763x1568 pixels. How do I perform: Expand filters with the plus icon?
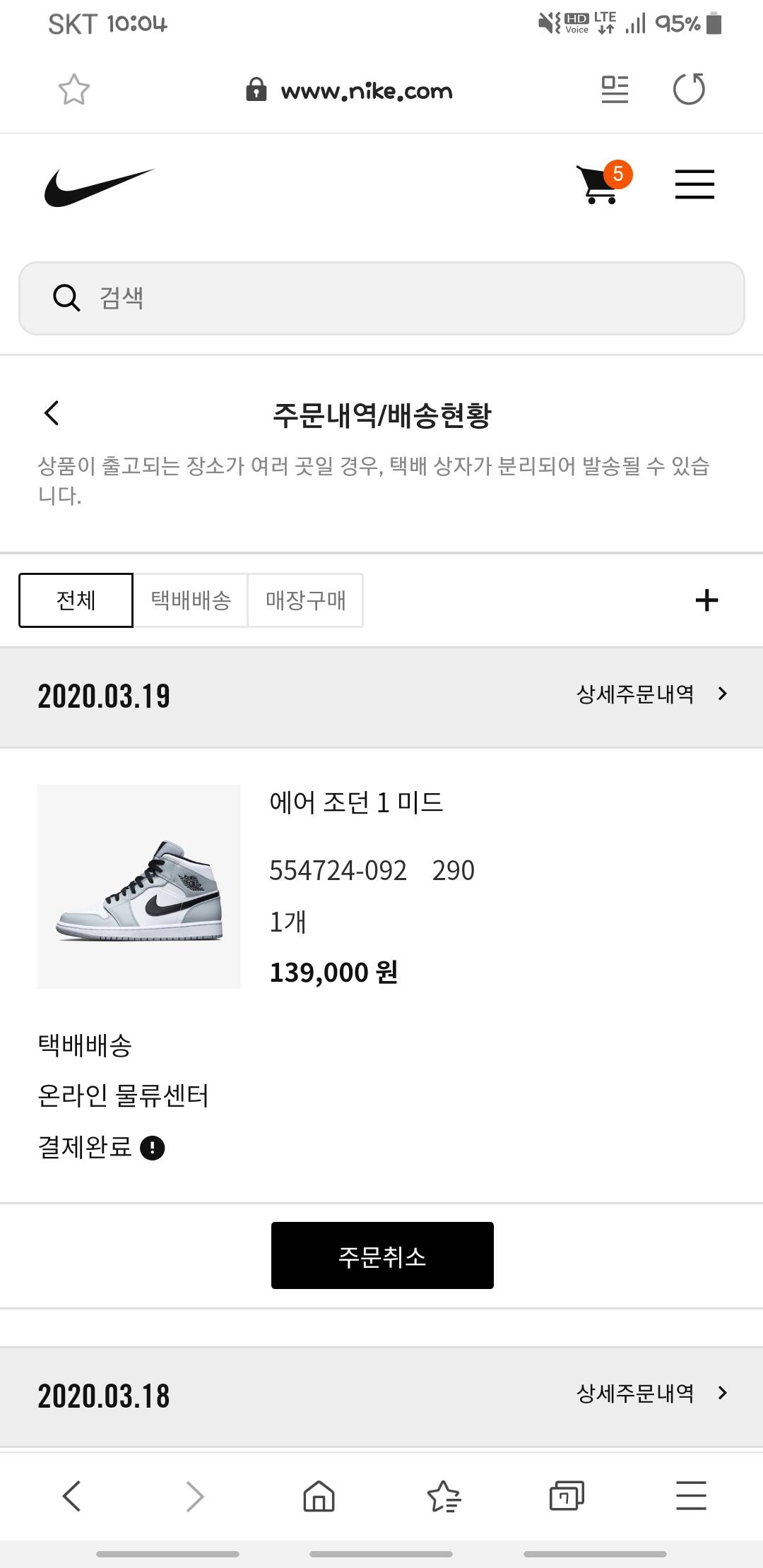click(x=706, y=600)
